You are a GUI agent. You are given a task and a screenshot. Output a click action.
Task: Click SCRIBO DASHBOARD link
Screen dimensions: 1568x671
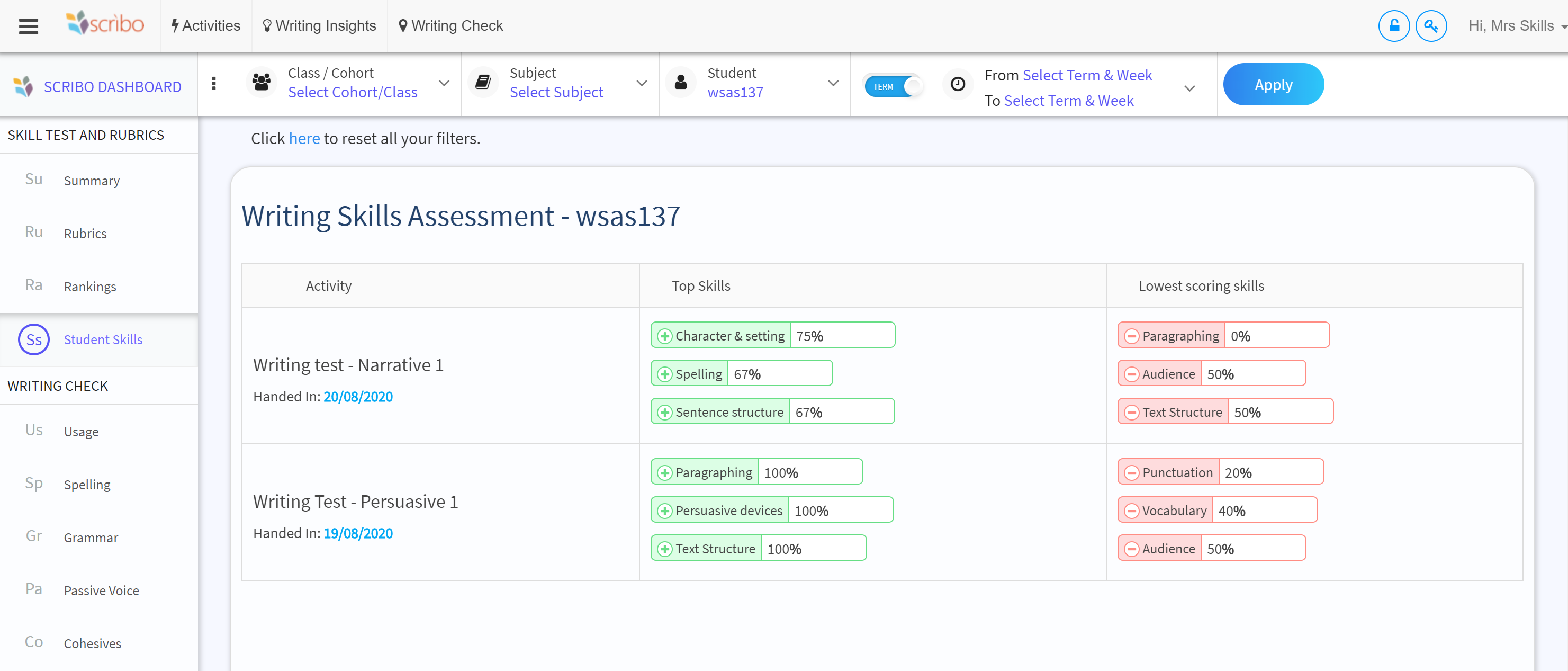click(113, 86)
